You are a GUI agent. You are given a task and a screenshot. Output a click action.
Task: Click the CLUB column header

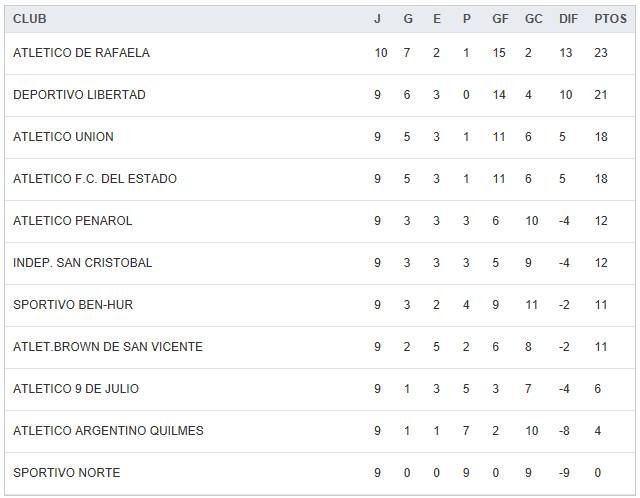(x=30, y=19)
